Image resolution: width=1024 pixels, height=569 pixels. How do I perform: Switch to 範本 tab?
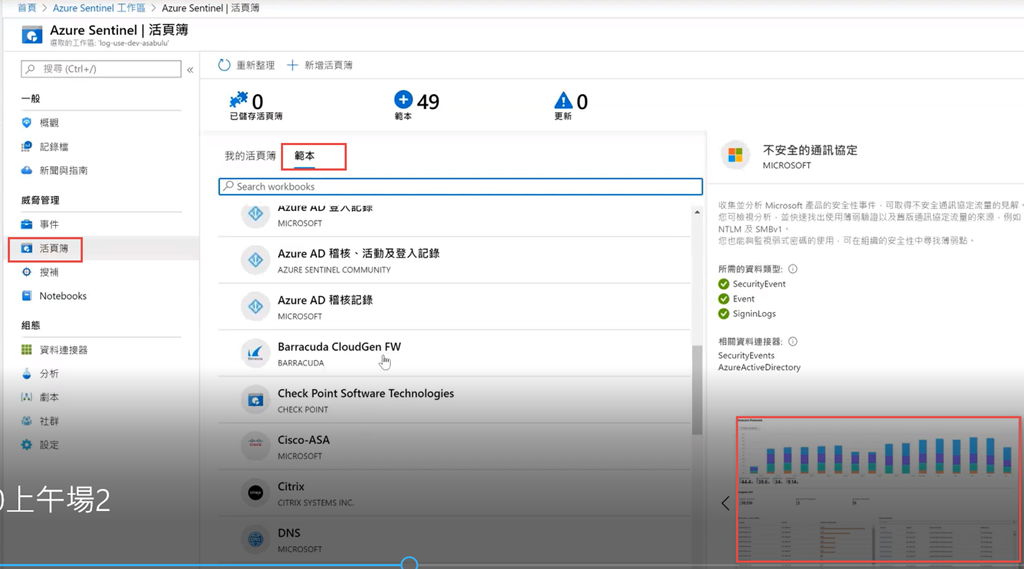(304, 155)
